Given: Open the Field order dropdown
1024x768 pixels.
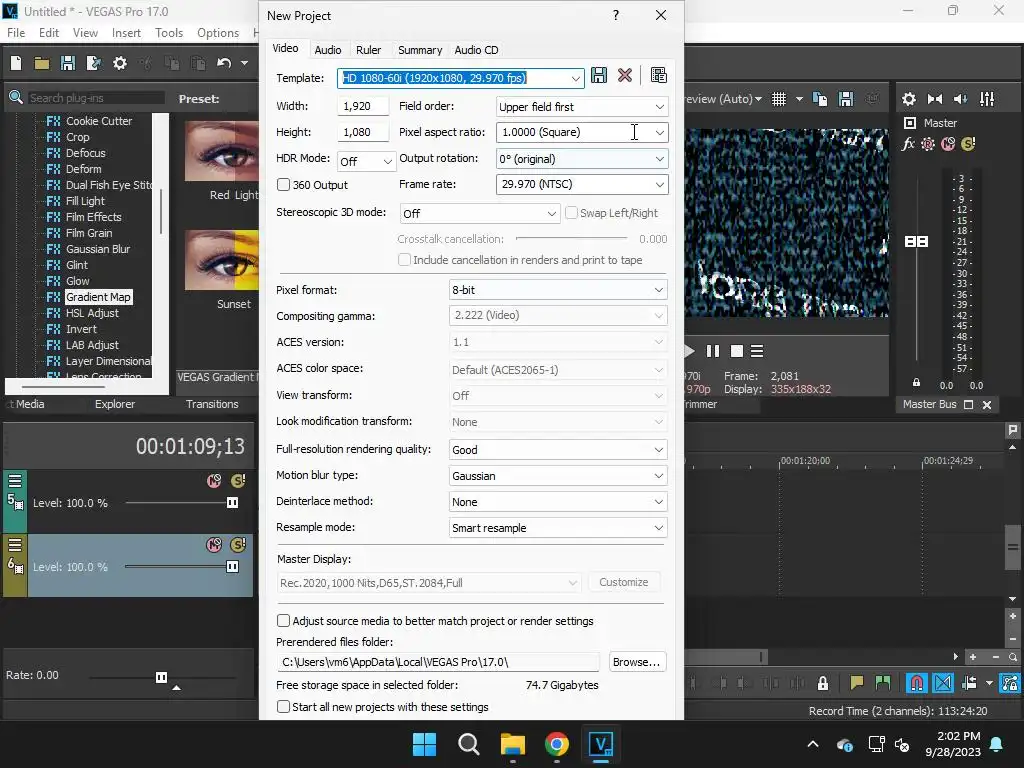Looking at the screenshot, I should click(x=660, y=106).
